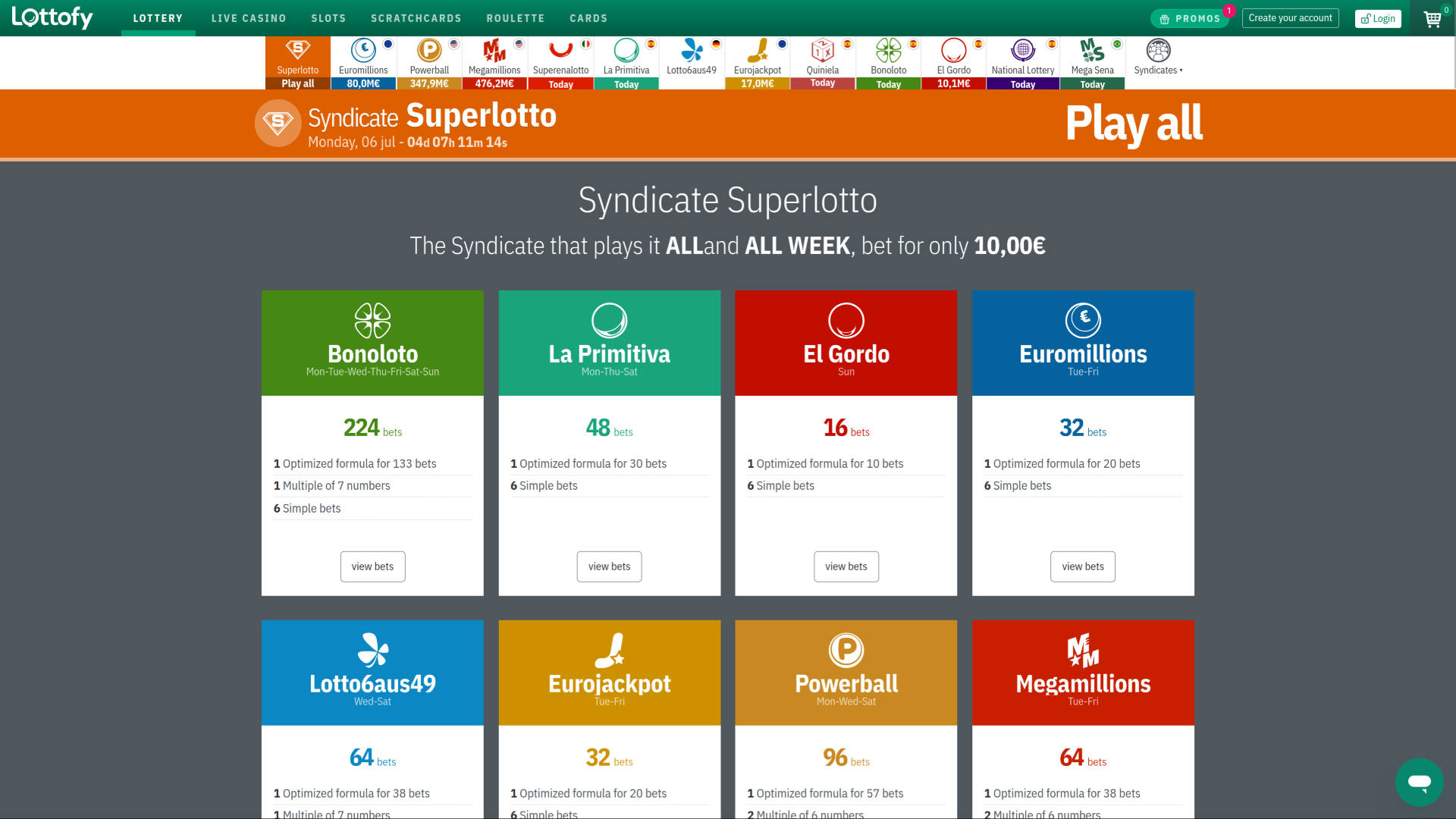Open the Roulette tab
The width and height of the screenshot is (1456, 819).
pos(516,18)
